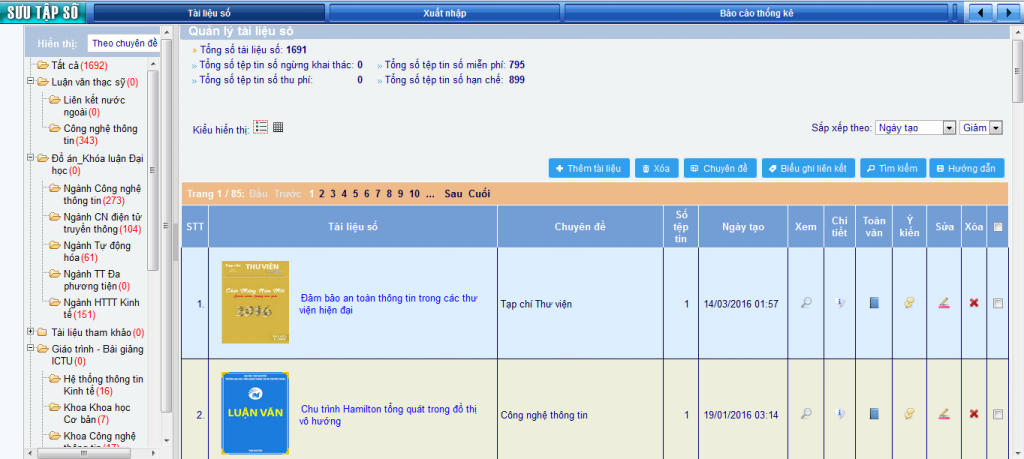
Task: Open Toàn văn book icon for row 1
Action: 874,303
